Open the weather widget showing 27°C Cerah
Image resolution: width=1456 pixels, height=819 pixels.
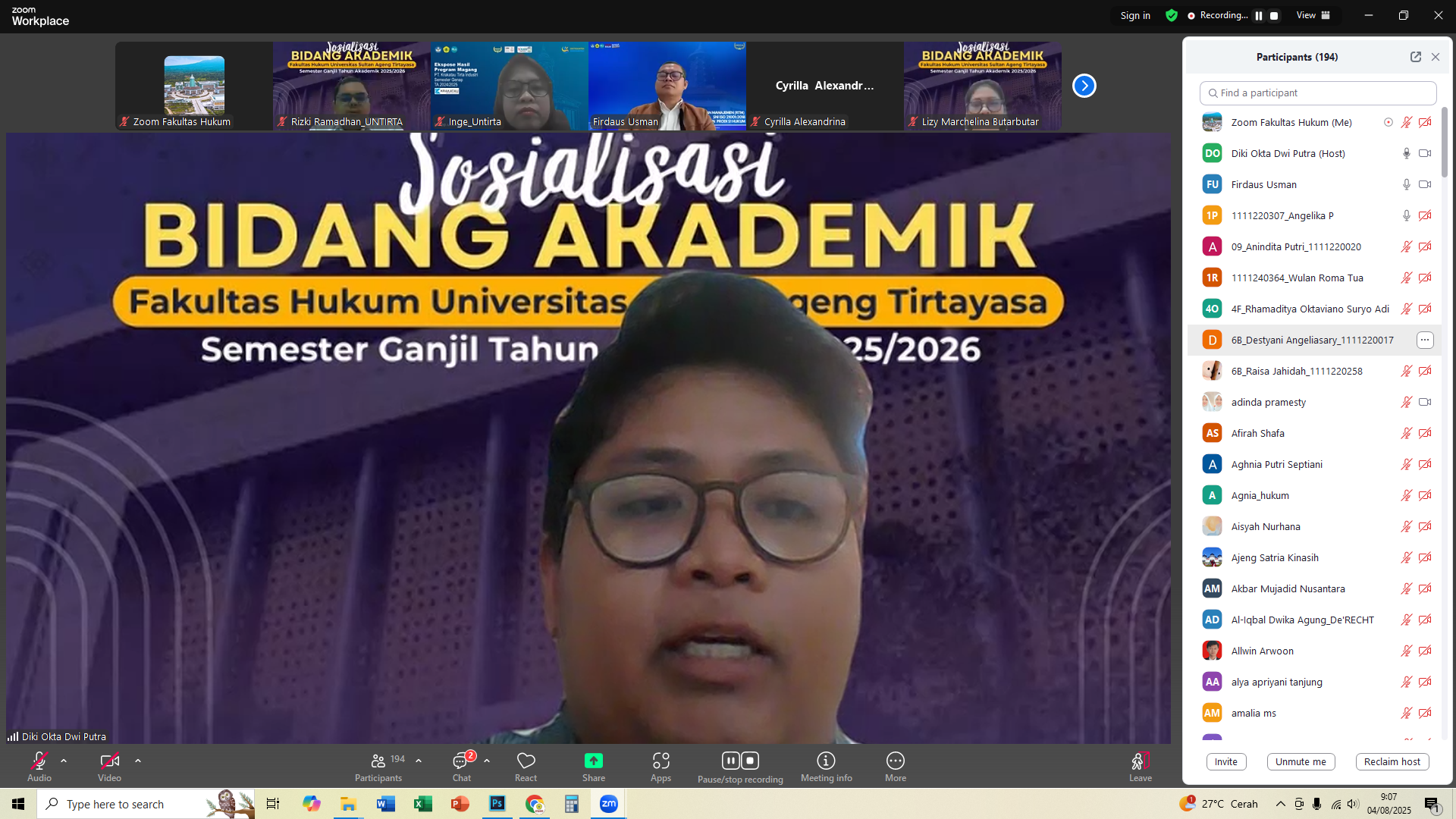[x=1218, y=804]
